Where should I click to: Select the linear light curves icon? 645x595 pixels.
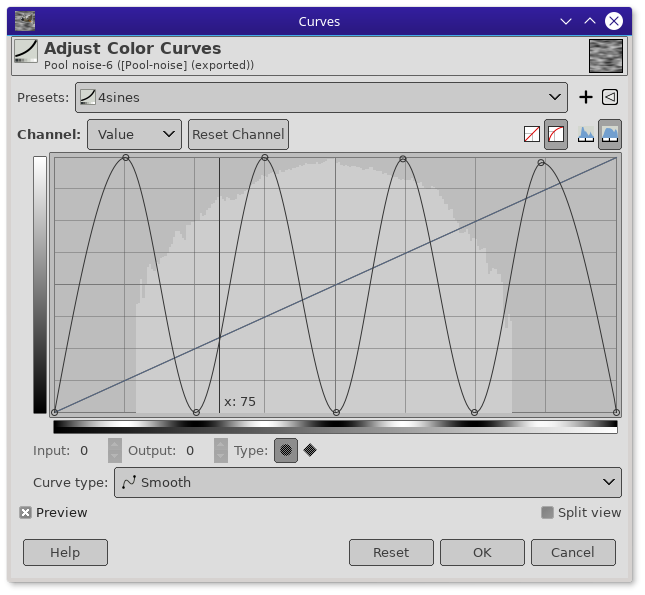(x=532, y=134)
